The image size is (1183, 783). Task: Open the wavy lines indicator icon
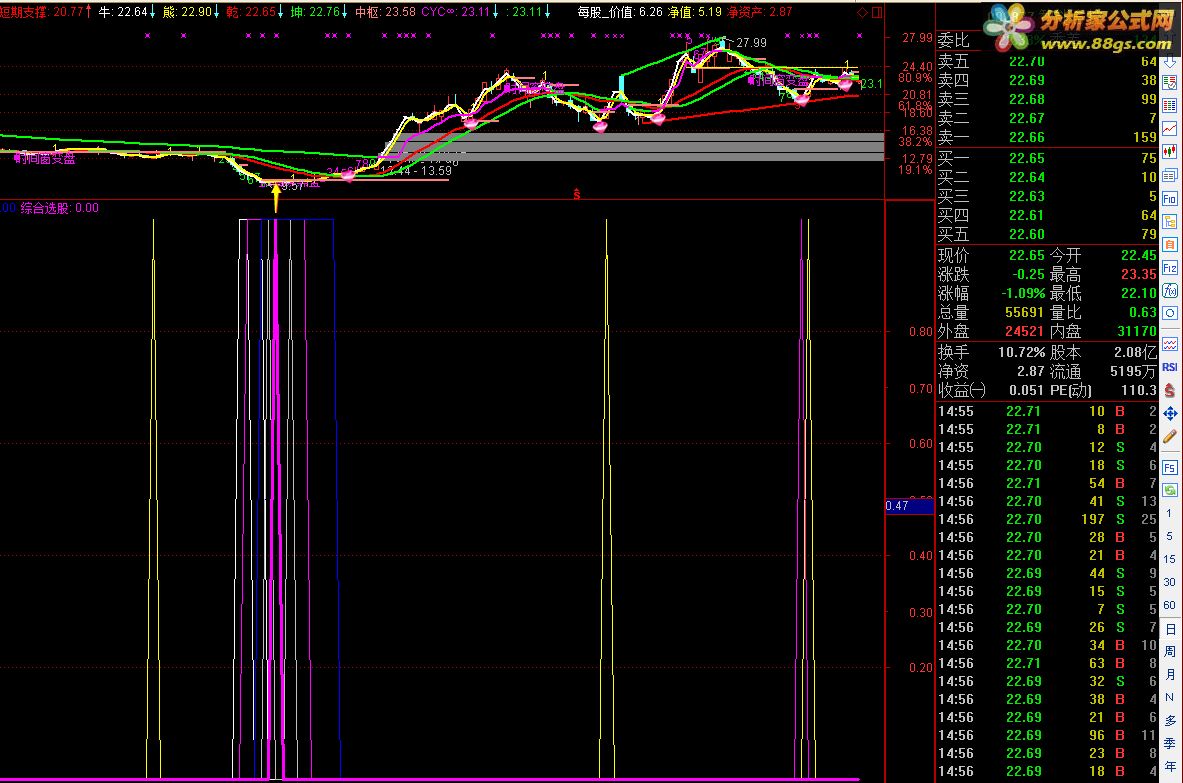(1169, 344)
